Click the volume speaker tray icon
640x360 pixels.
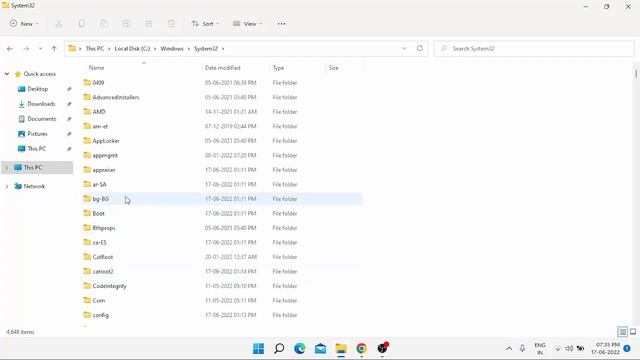(x=569, y=349)
